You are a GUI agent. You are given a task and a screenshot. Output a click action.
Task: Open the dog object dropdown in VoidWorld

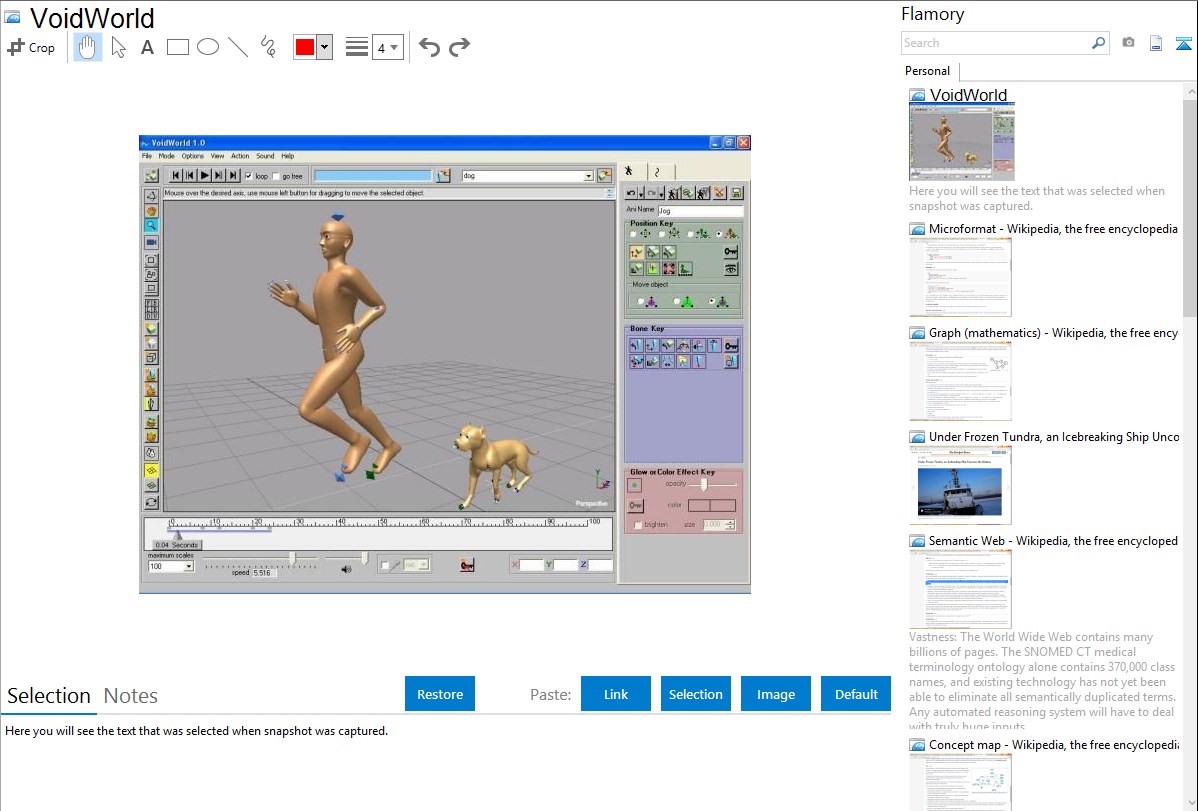[588, 176]
